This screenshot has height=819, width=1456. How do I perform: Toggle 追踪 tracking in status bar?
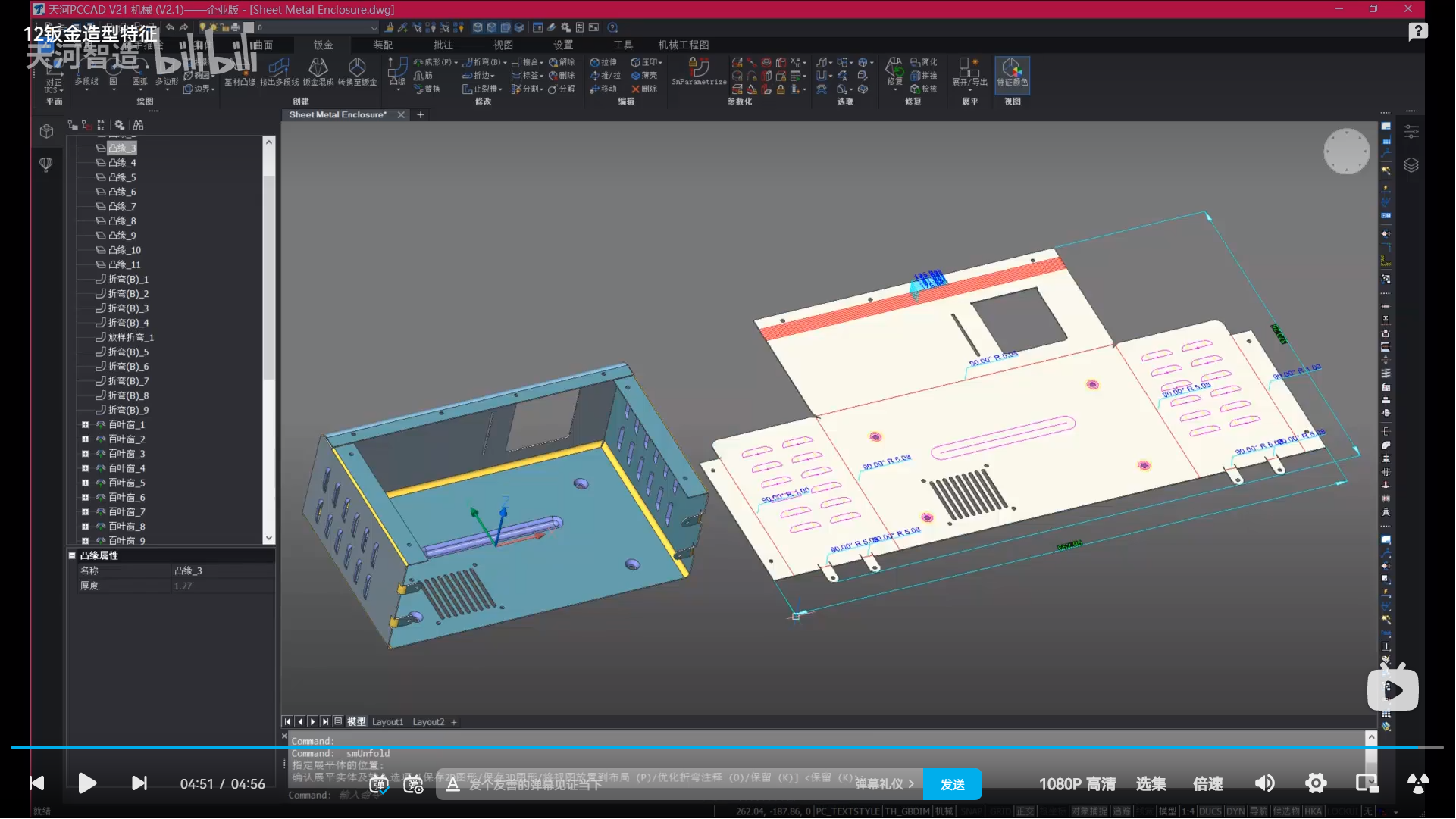[1122, 811]
